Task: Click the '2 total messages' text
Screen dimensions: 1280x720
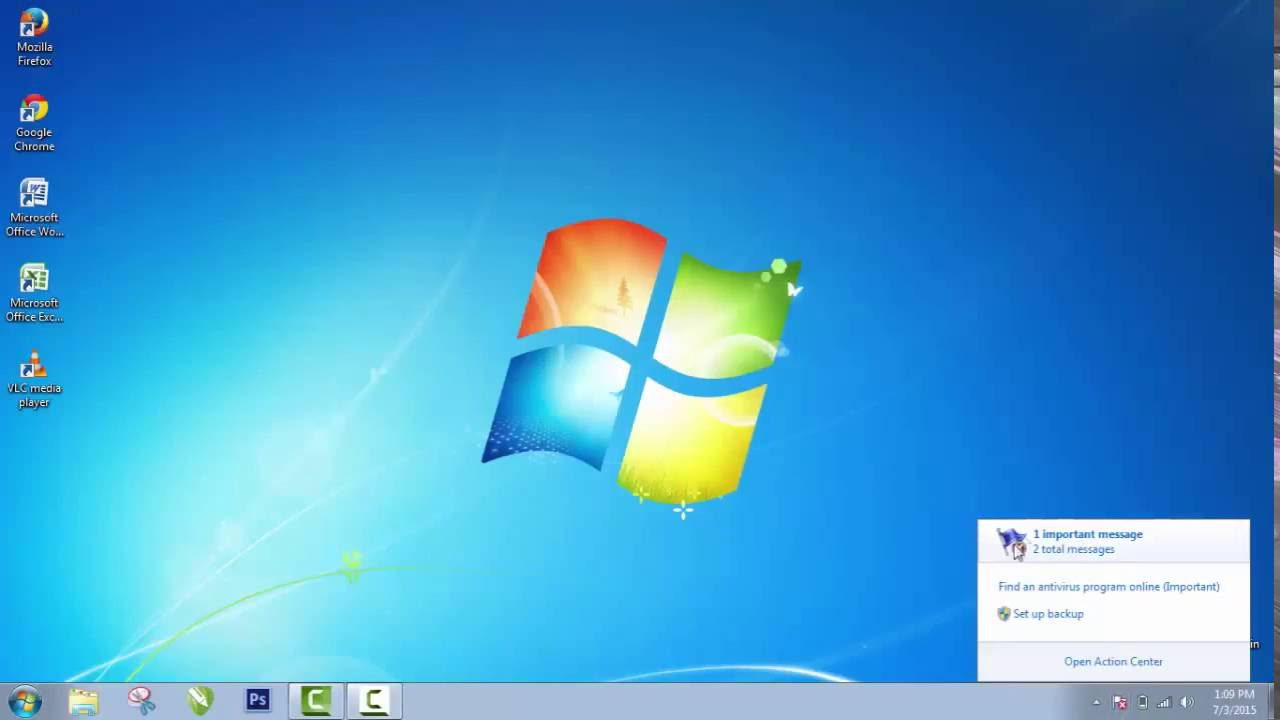Action: point(1073,549)
